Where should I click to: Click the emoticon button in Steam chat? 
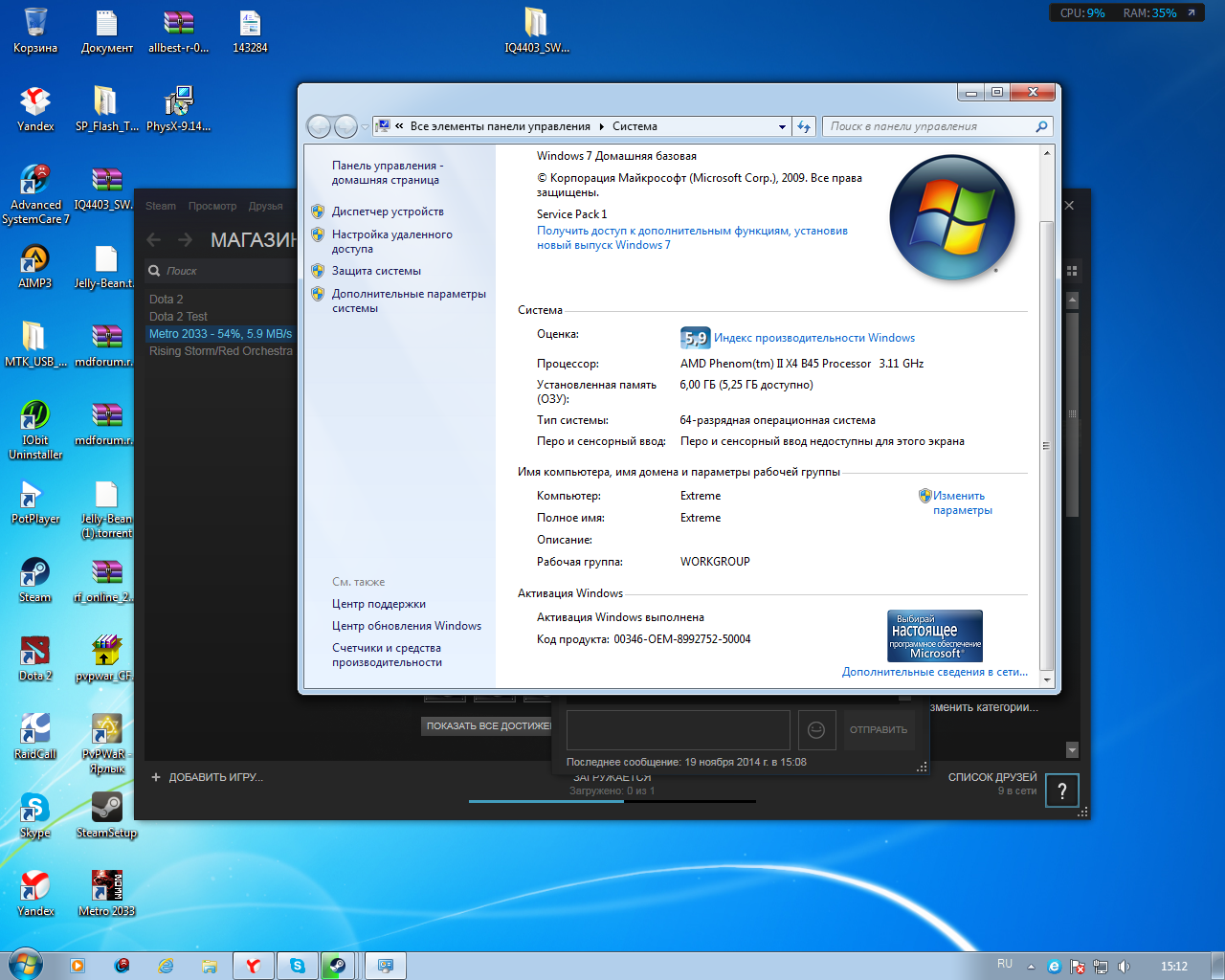click(816, 730)
